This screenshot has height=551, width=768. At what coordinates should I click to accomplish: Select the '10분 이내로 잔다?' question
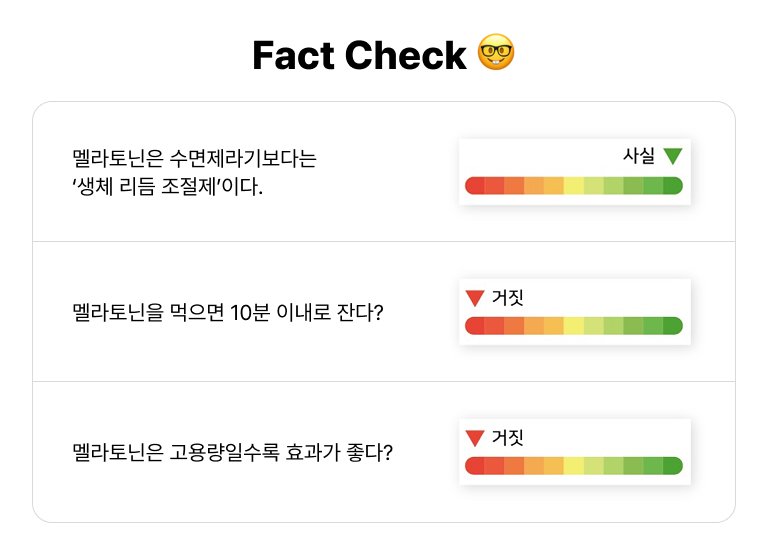[x=228, y=312]
